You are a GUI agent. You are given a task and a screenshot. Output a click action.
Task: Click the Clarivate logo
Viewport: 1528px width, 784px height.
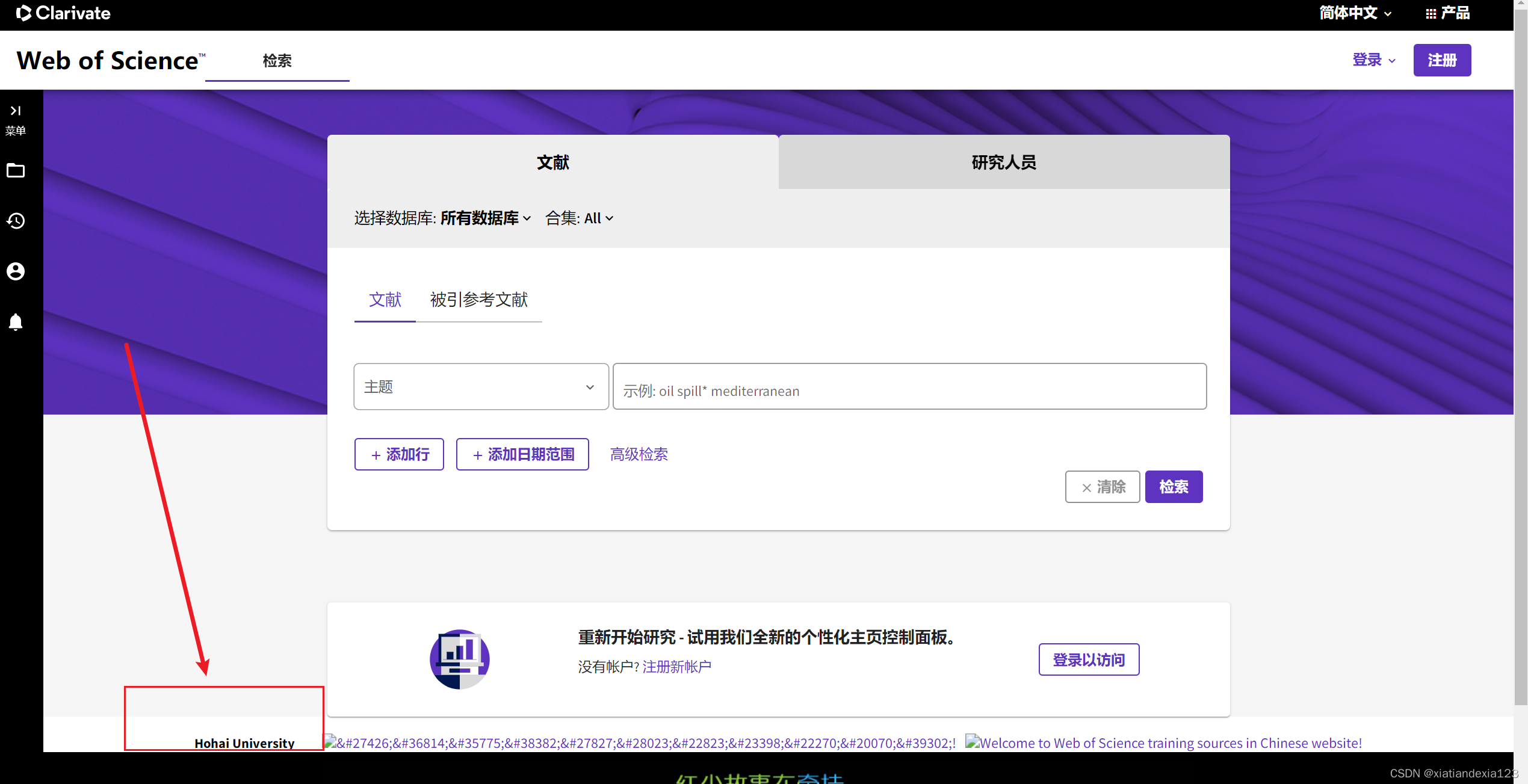tap(63, 13)
